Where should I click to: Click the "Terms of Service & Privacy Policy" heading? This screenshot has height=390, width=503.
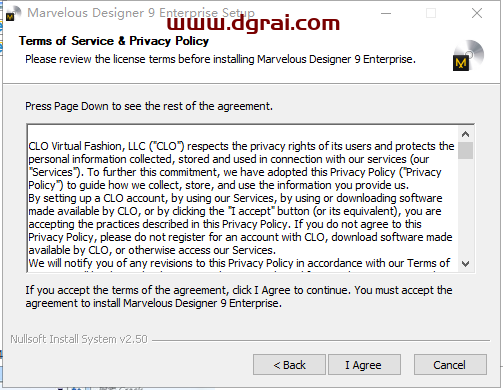114,41
